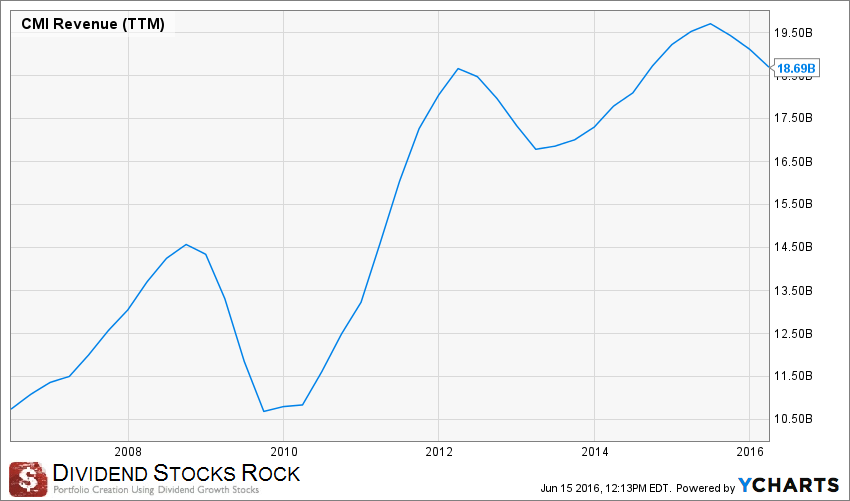Click the 2010 label on the x-axis

[x=283, y=450]
